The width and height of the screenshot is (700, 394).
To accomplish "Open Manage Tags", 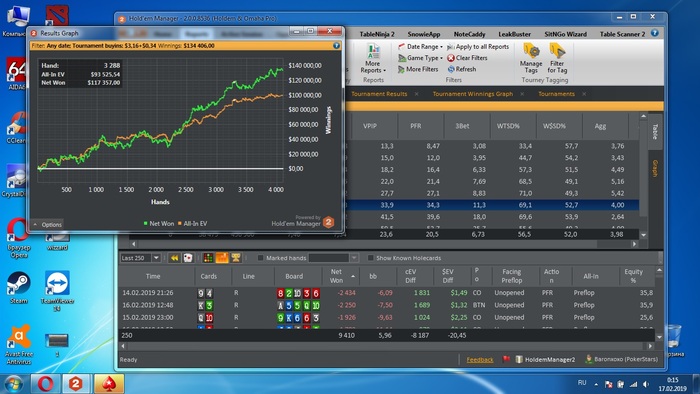I will [531, 58].
